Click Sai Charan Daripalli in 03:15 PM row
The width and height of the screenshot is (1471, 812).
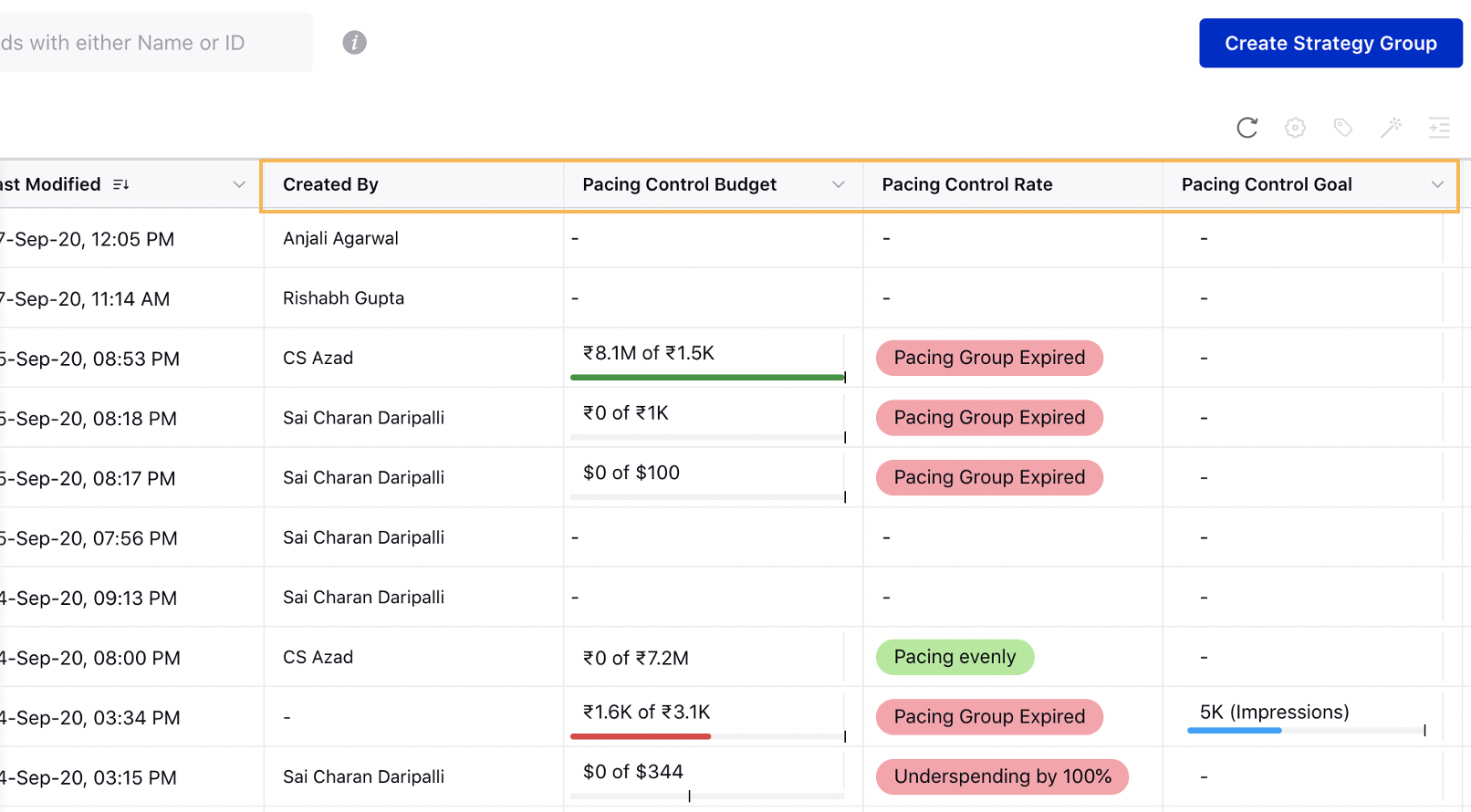pyautogui.click(x=363, y=776)
